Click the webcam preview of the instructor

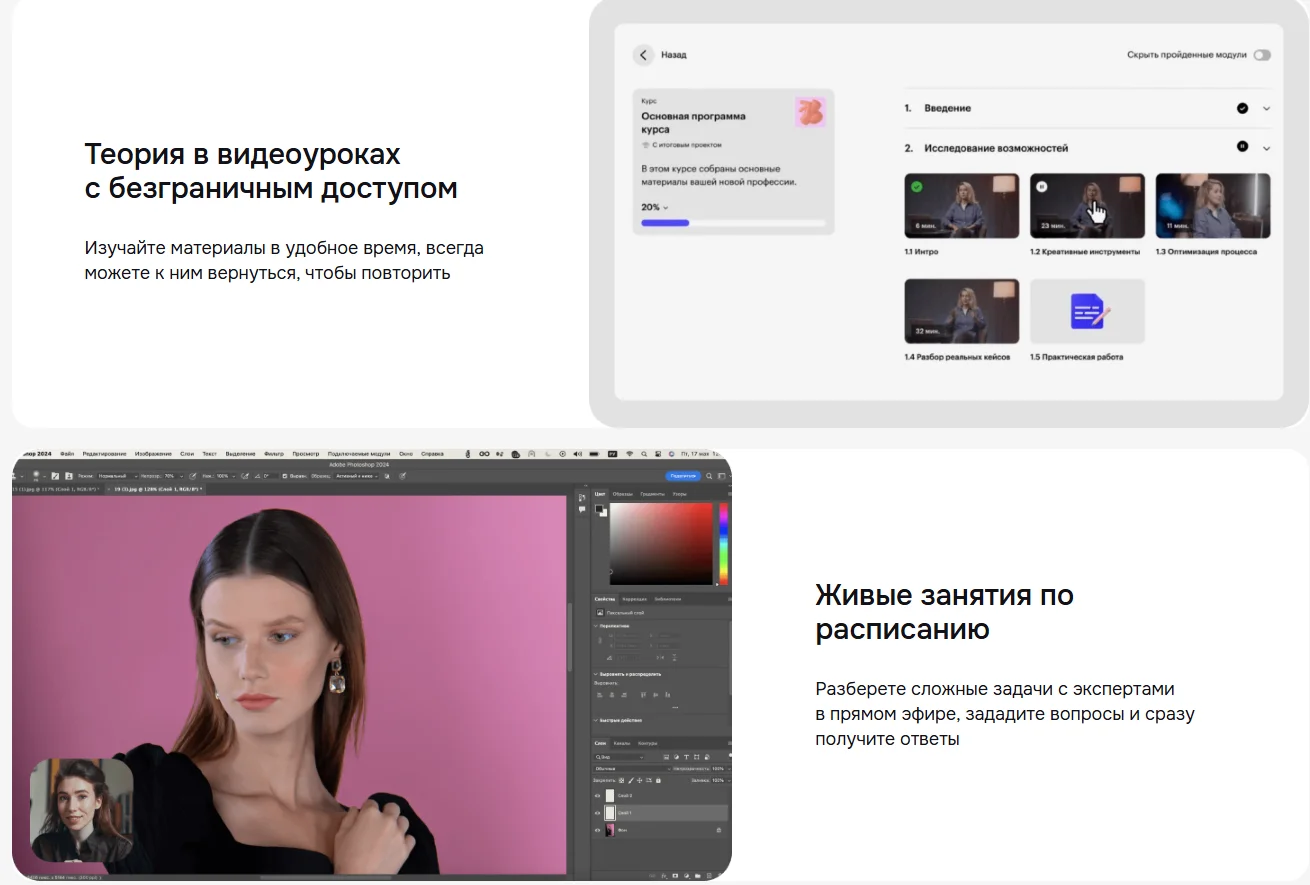81,810
